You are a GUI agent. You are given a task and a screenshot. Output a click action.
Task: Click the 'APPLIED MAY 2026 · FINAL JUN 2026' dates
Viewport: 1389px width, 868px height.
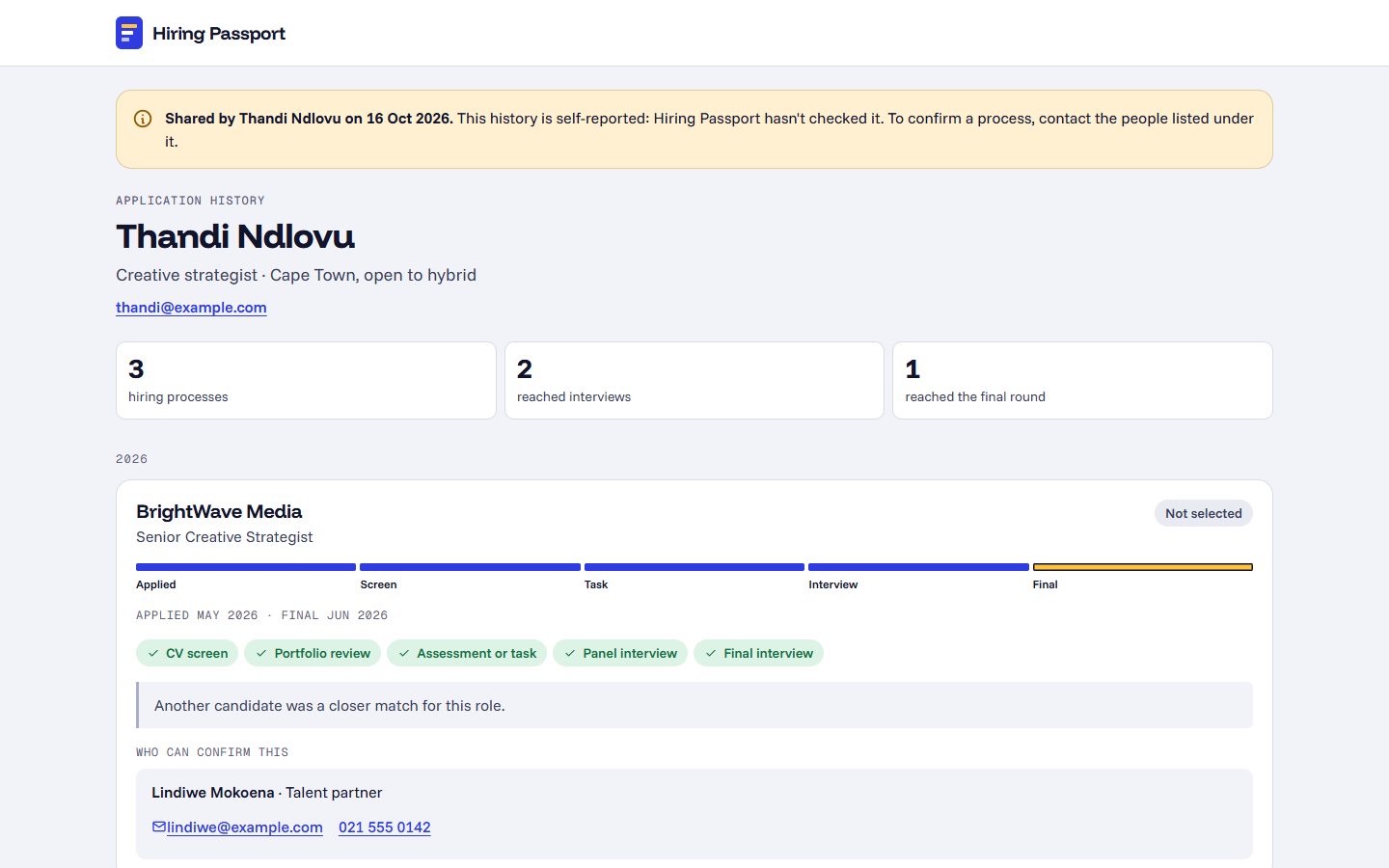(262, 615)
